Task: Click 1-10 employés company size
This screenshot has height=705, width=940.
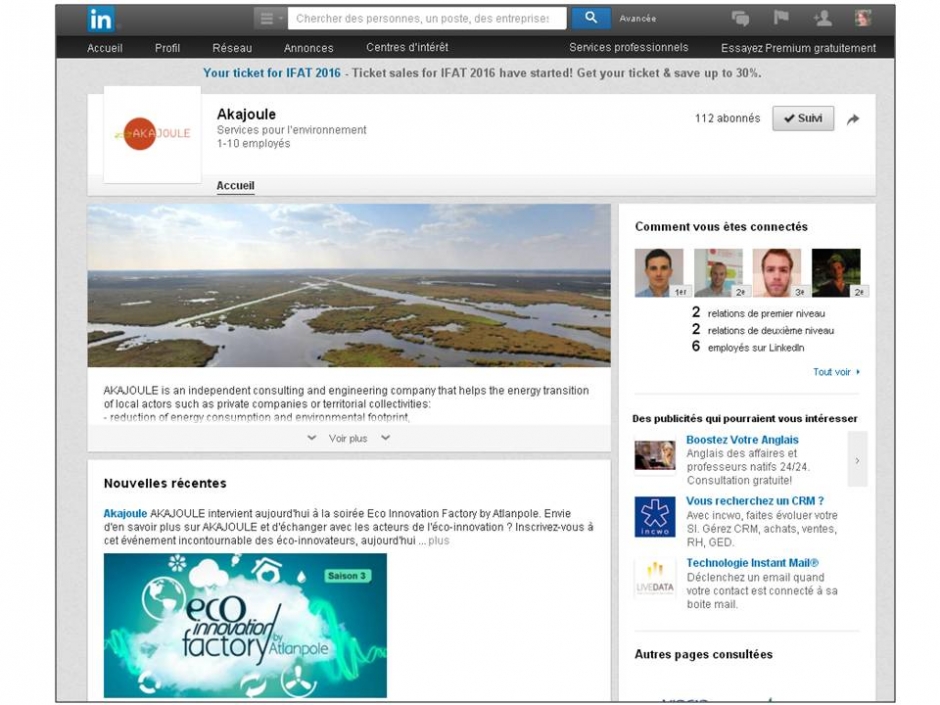Action: click(x=253, y=144)
